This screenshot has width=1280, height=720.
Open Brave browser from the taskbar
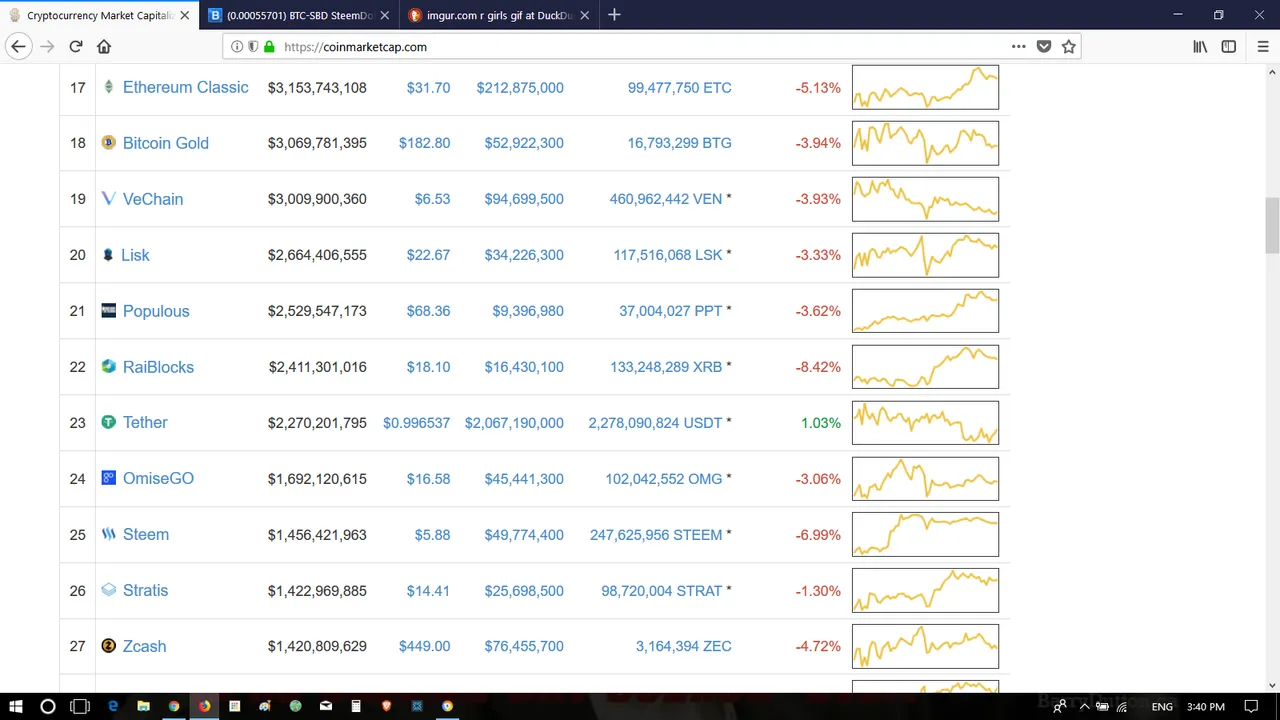pyautogui.click(x=387, y=706)
